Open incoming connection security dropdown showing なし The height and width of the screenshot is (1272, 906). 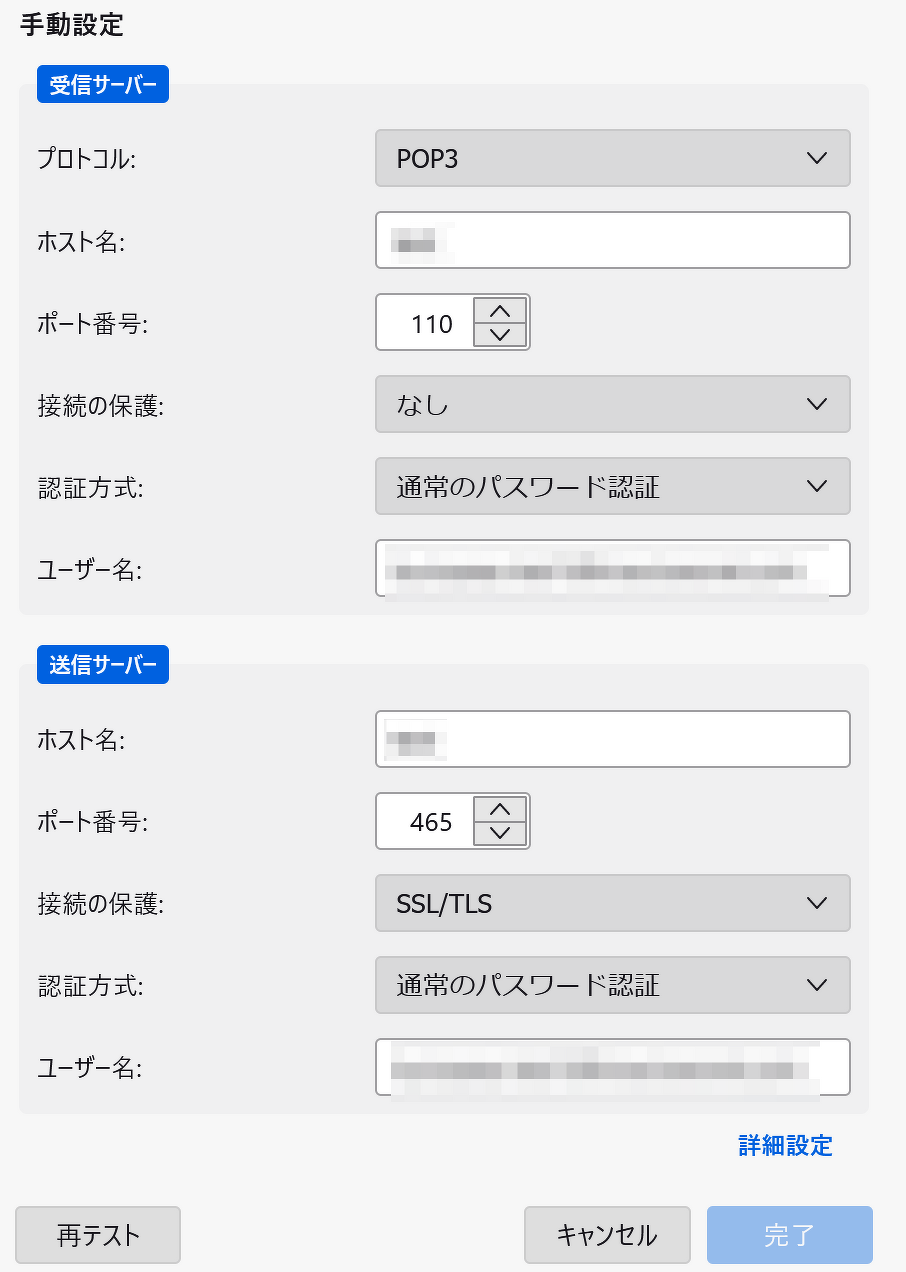(612, 404)
